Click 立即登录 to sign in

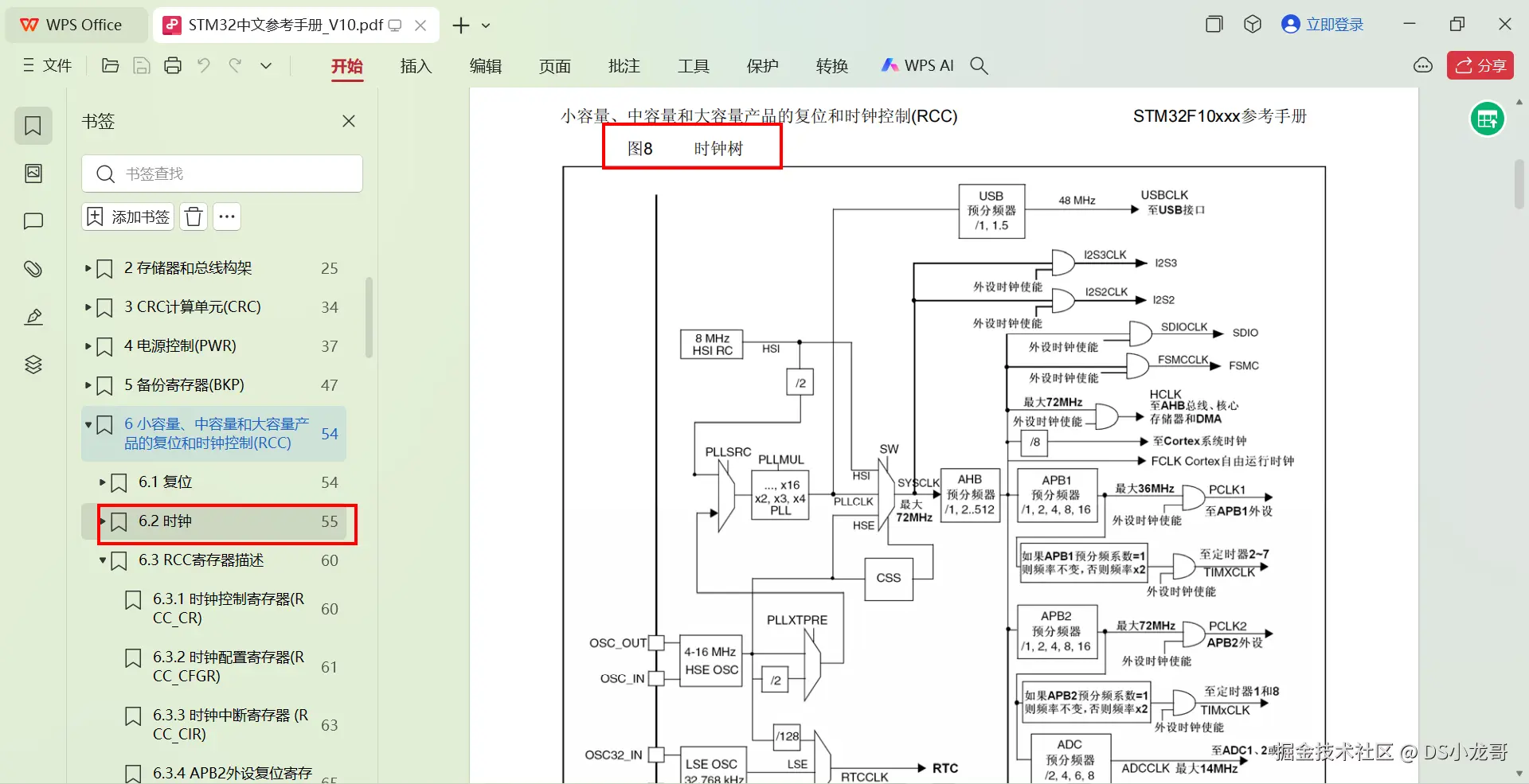pos(1323,25)
